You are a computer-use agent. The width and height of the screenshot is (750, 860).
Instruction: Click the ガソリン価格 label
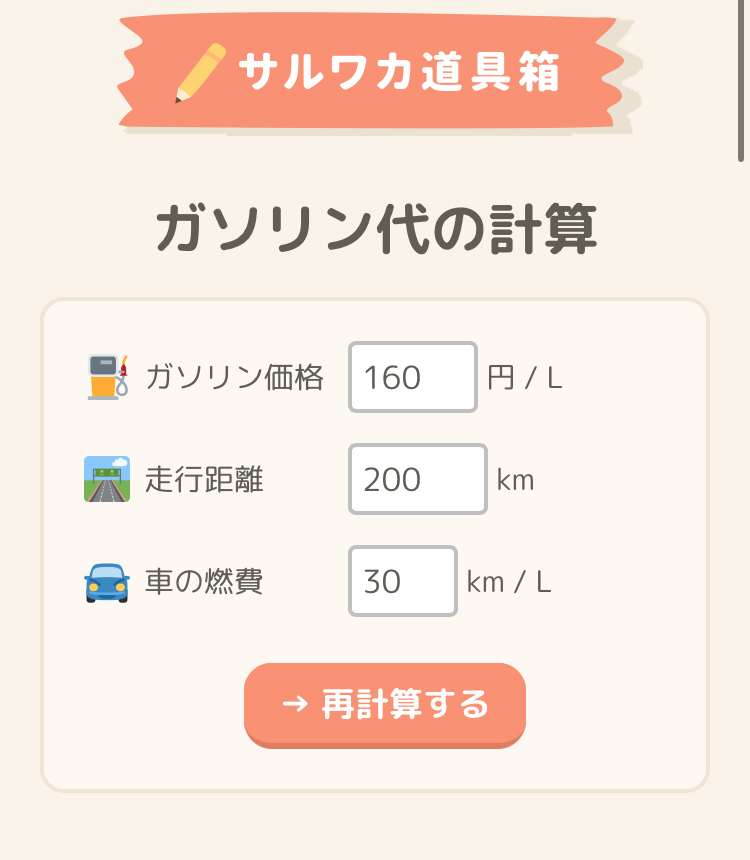[235, 378]
